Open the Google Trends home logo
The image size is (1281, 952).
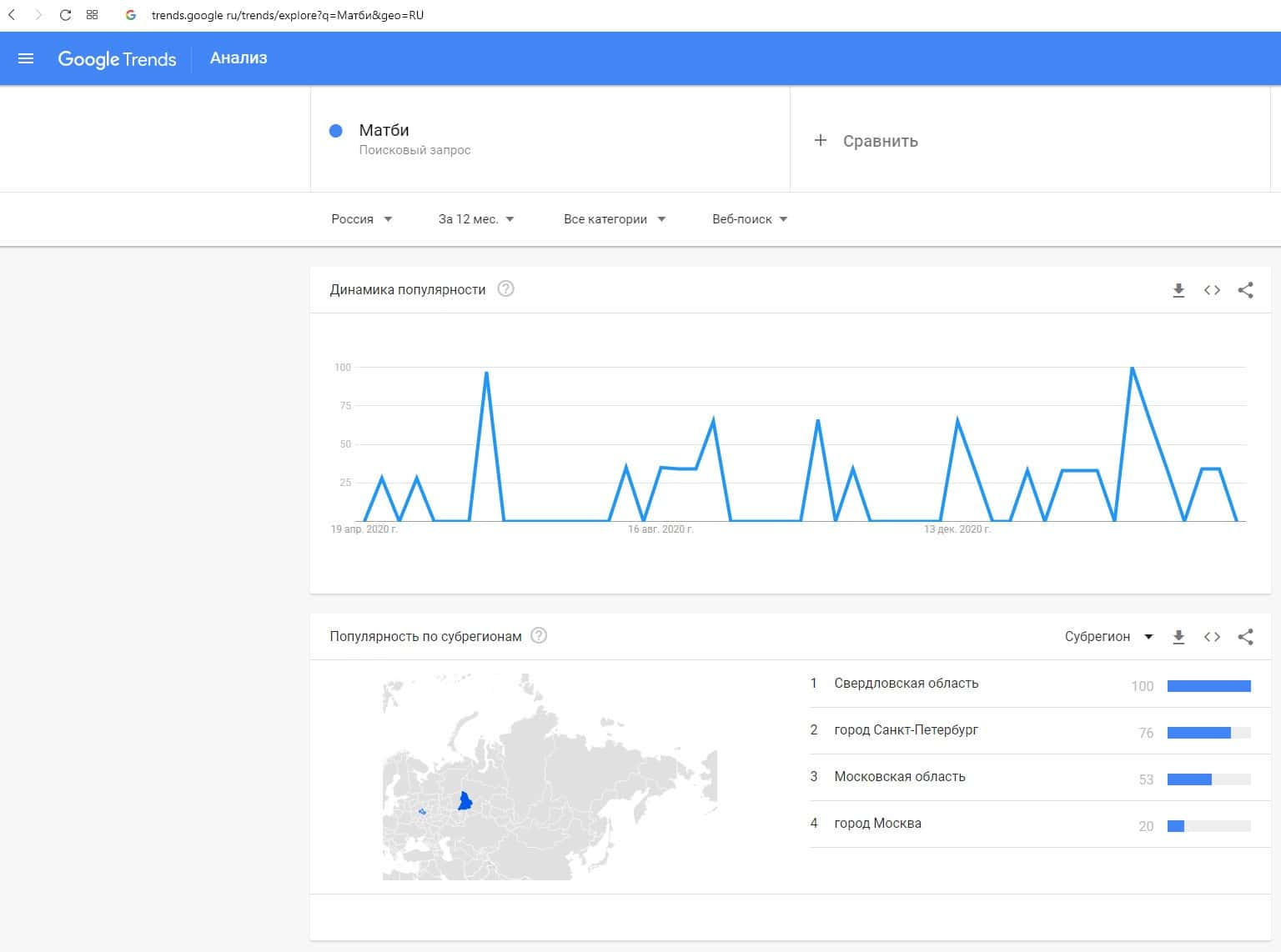click(x=117, y=58)
